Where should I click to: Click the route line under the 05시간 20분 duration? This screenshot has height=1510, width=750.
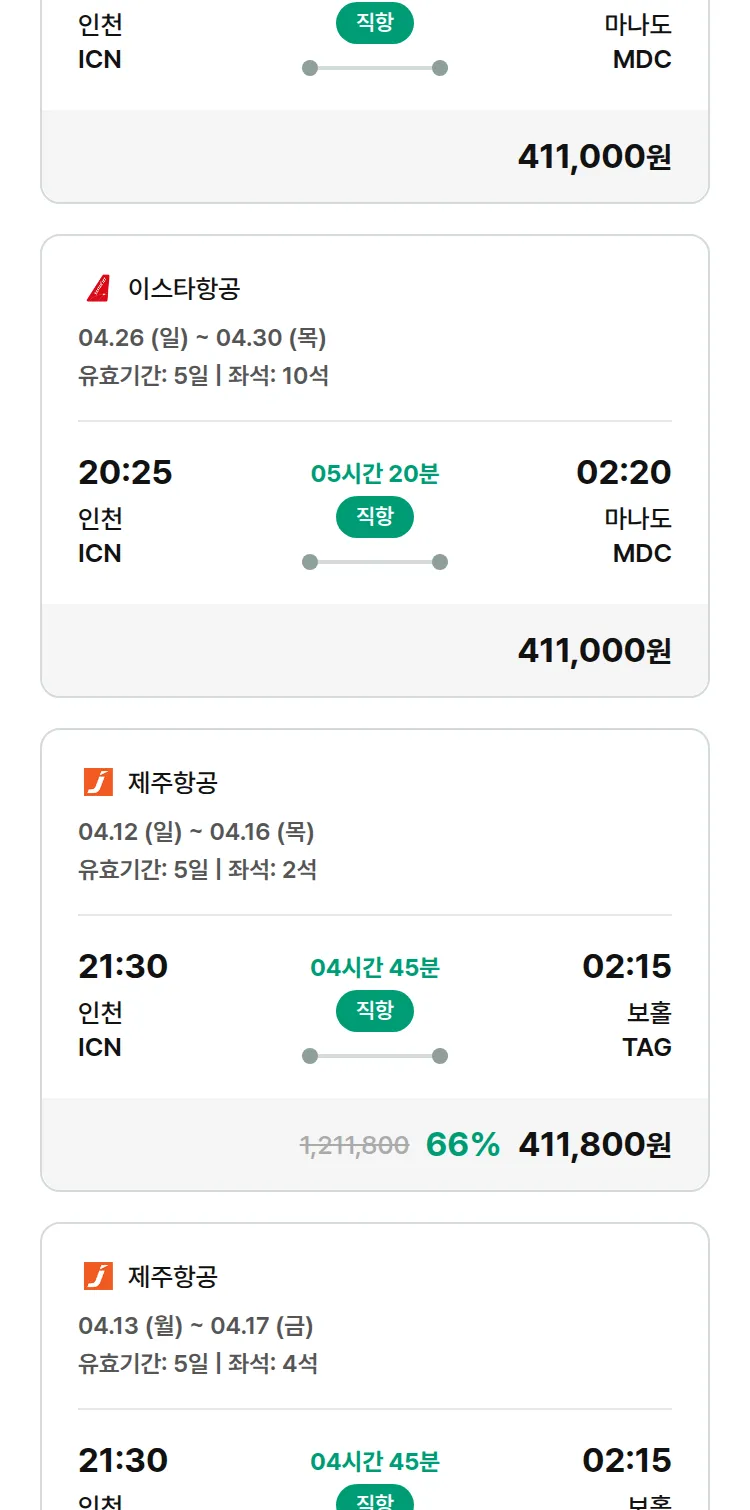tap(375, 562)
